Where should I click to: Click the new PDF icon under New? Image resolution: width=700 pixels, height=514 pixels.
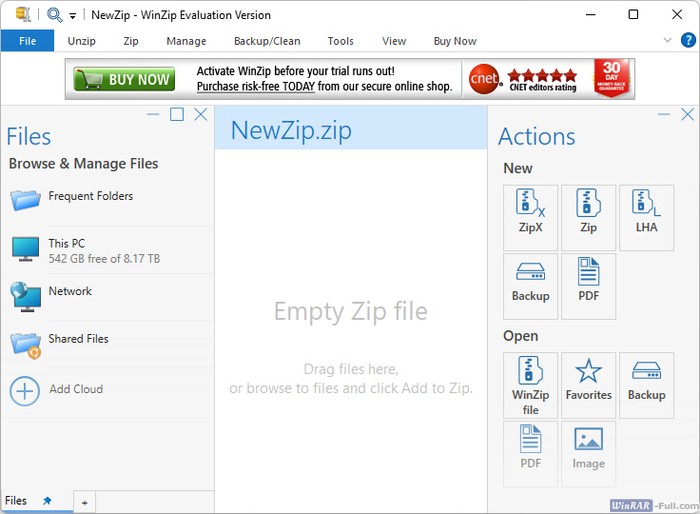[588, 285]
